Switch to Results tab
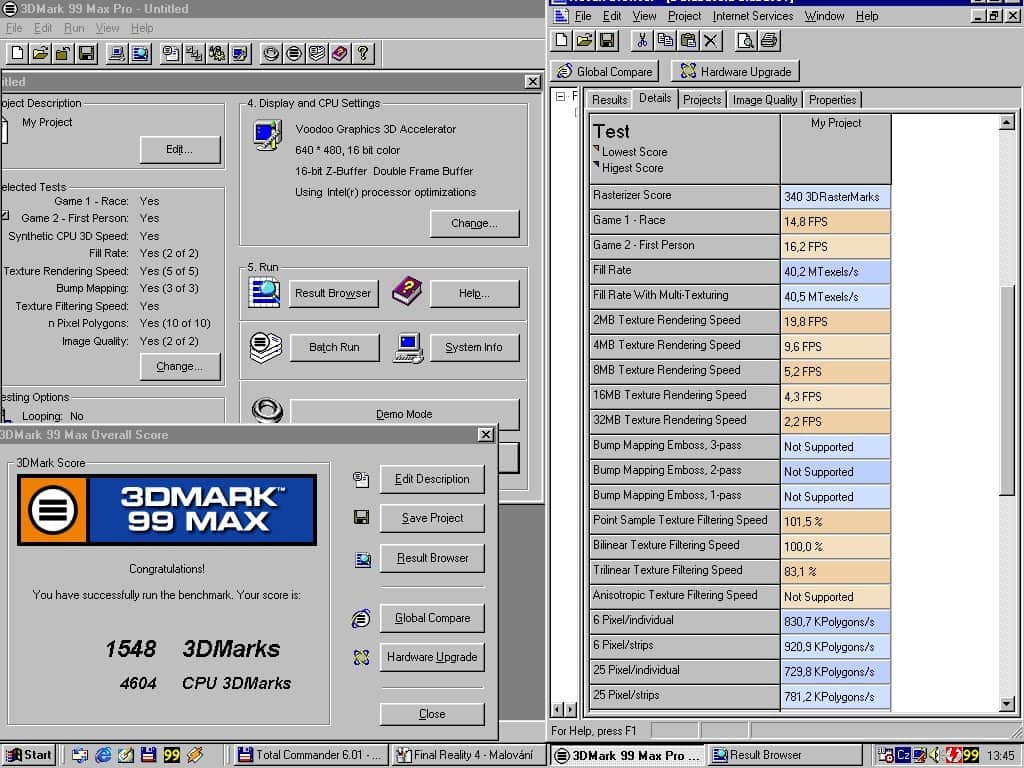Image resolution: width=1024 pixels, height=768 pixels. pyautogui.click(x=609, y=99)
